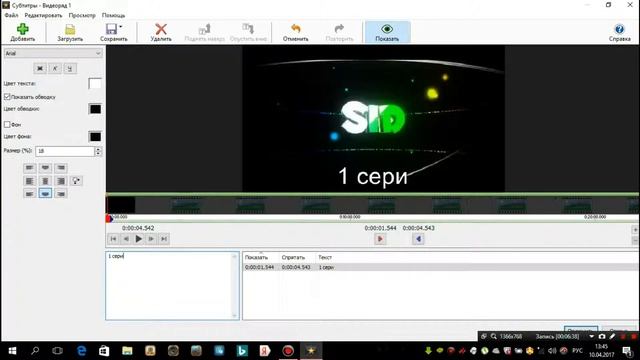Click the video filmstrip thumbnail track
Viewport: 640px width, 360px height.
(x=373, y=205)
